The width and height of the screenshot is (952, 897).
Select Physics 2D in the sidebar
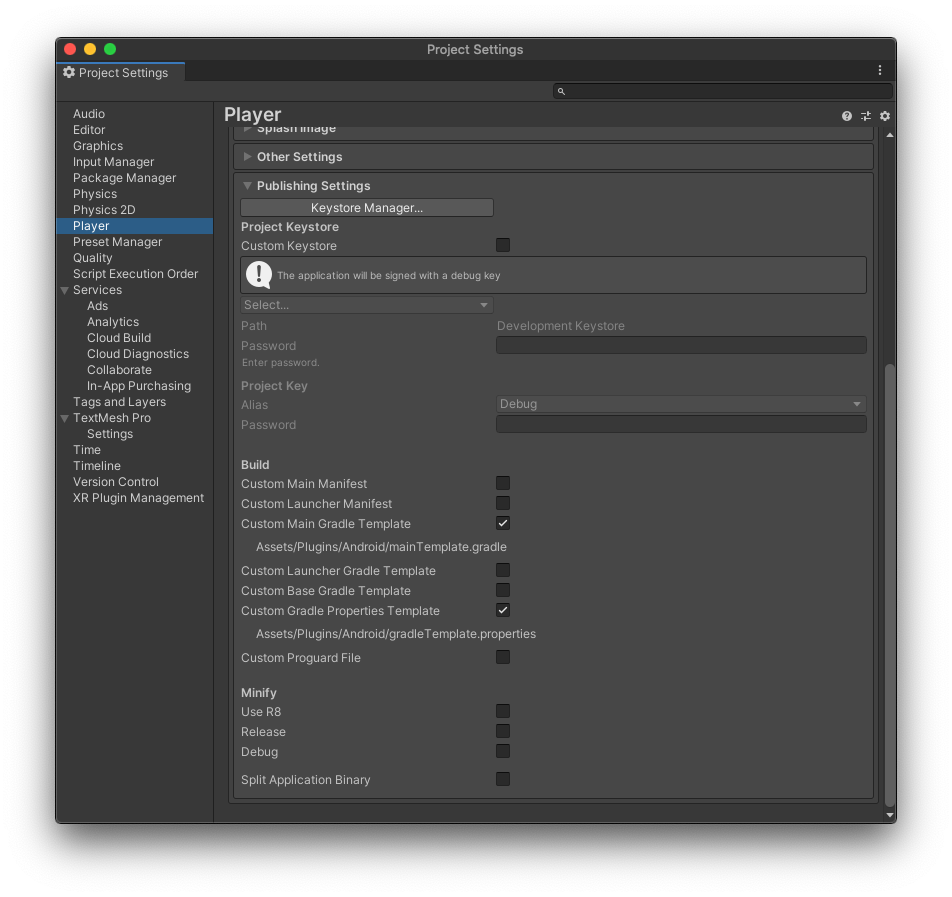pos(104,210)
